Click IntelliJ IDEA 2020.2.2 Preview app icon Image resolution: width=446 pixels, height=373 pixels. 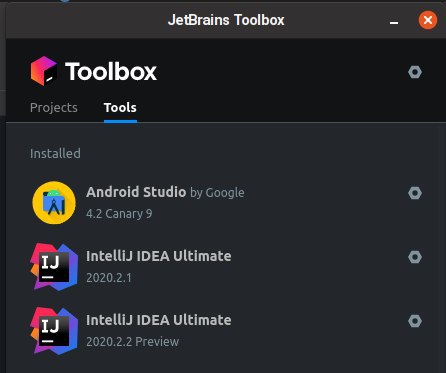(54, 331)
